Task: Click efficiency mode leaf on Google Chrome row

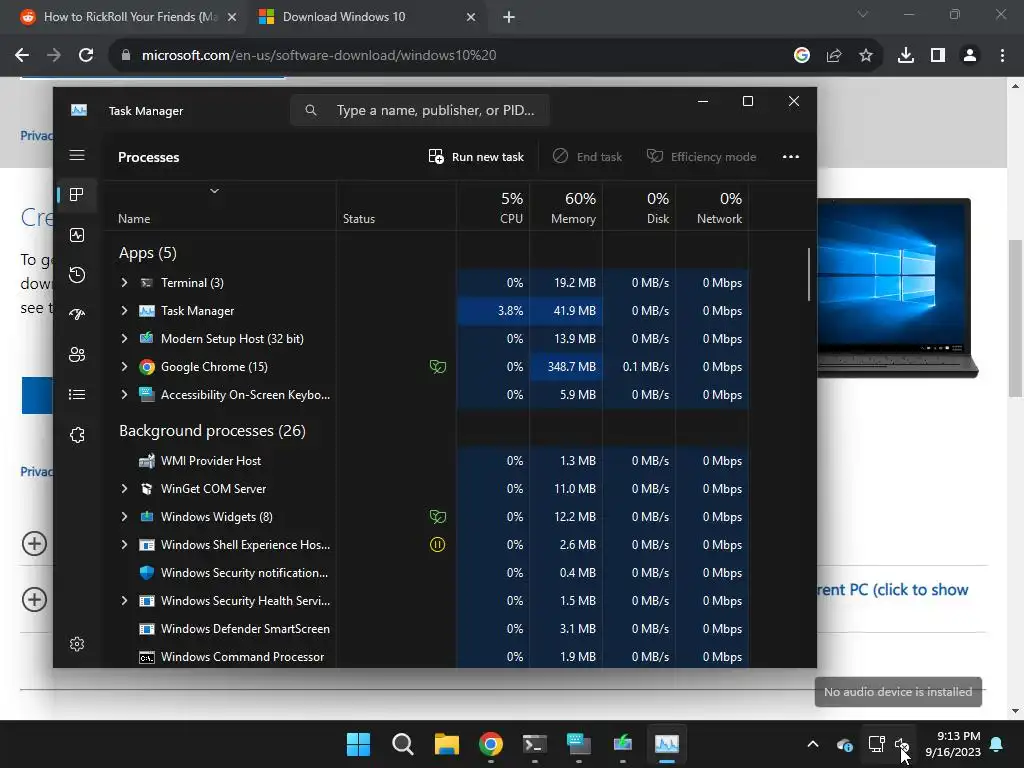Action: (x=438, y=367)
